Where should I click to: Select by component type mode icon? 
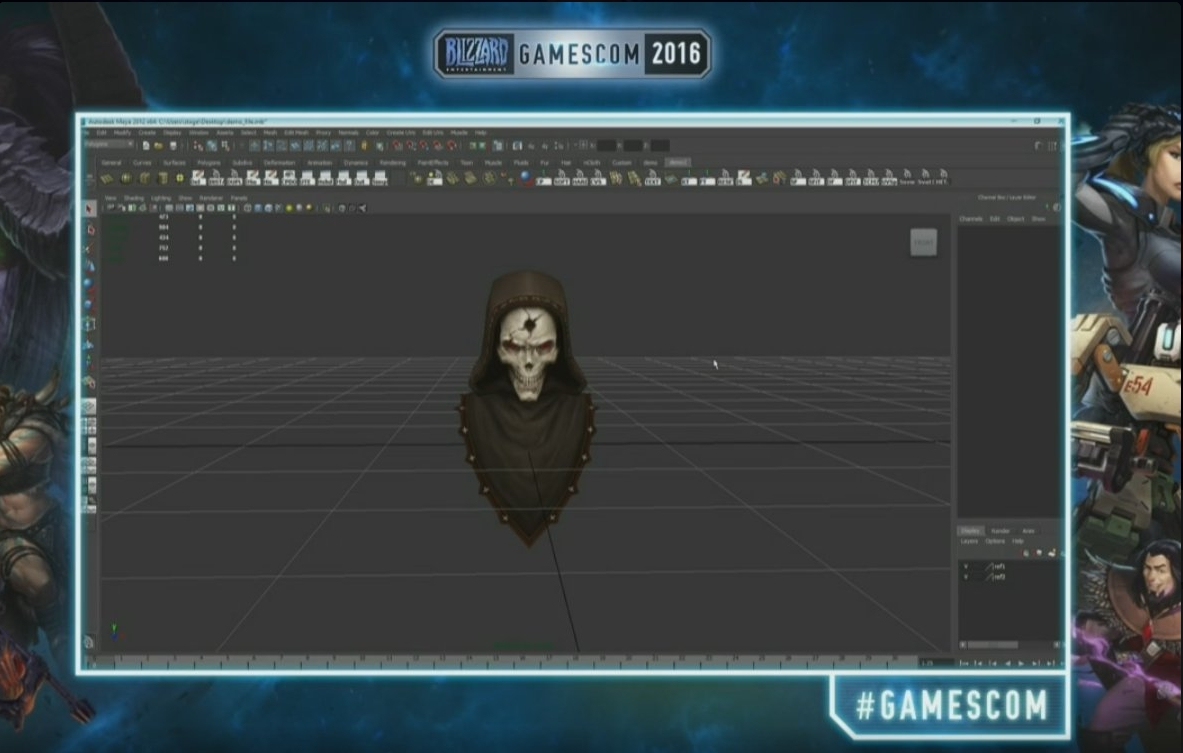225,146
